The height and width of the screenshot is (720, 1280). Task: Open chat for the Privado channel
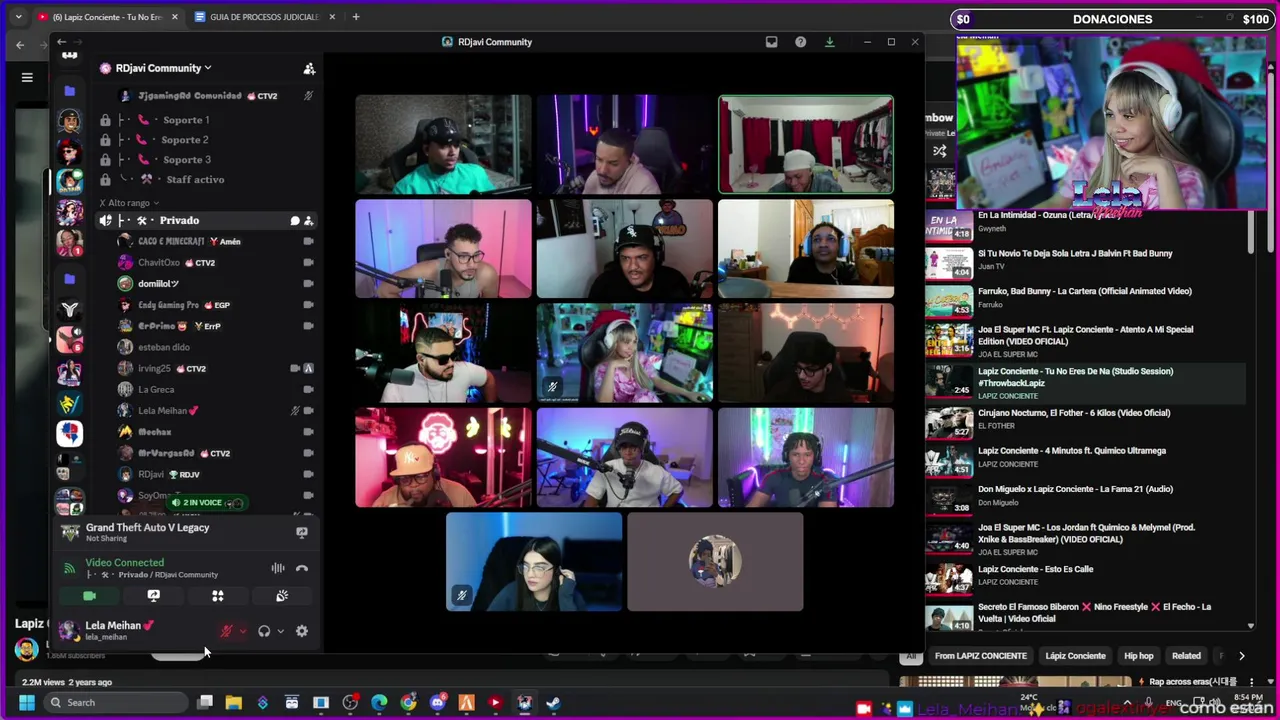coord(295,221)
